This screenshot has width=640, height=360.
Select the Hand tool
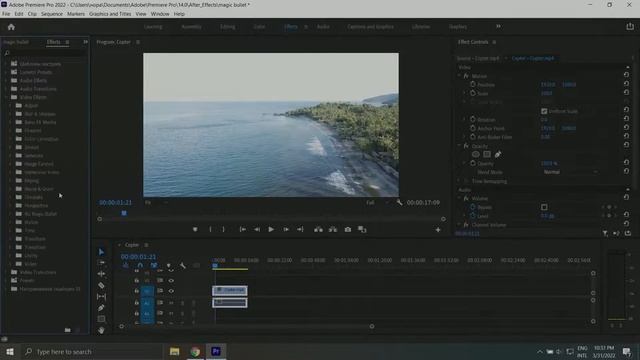tap(101, 330)
